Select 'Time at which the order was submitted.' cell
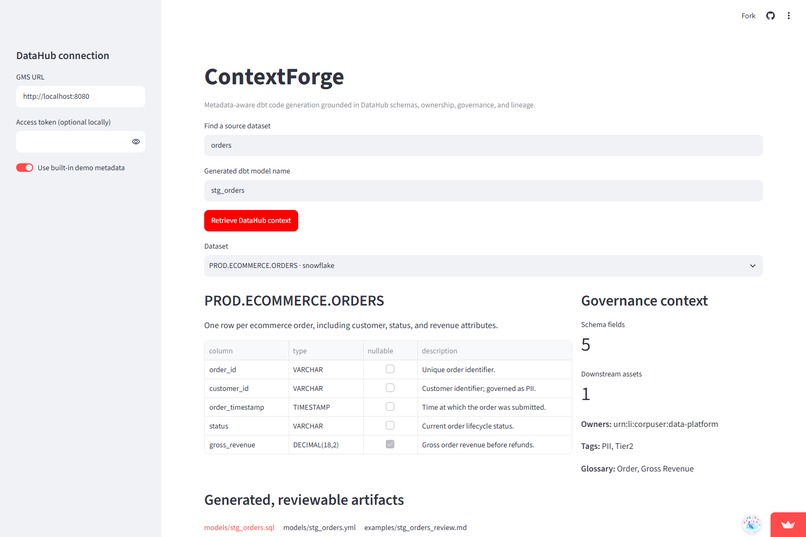The width and height of the screenshot is (806, 537). (x=494, y=407)
